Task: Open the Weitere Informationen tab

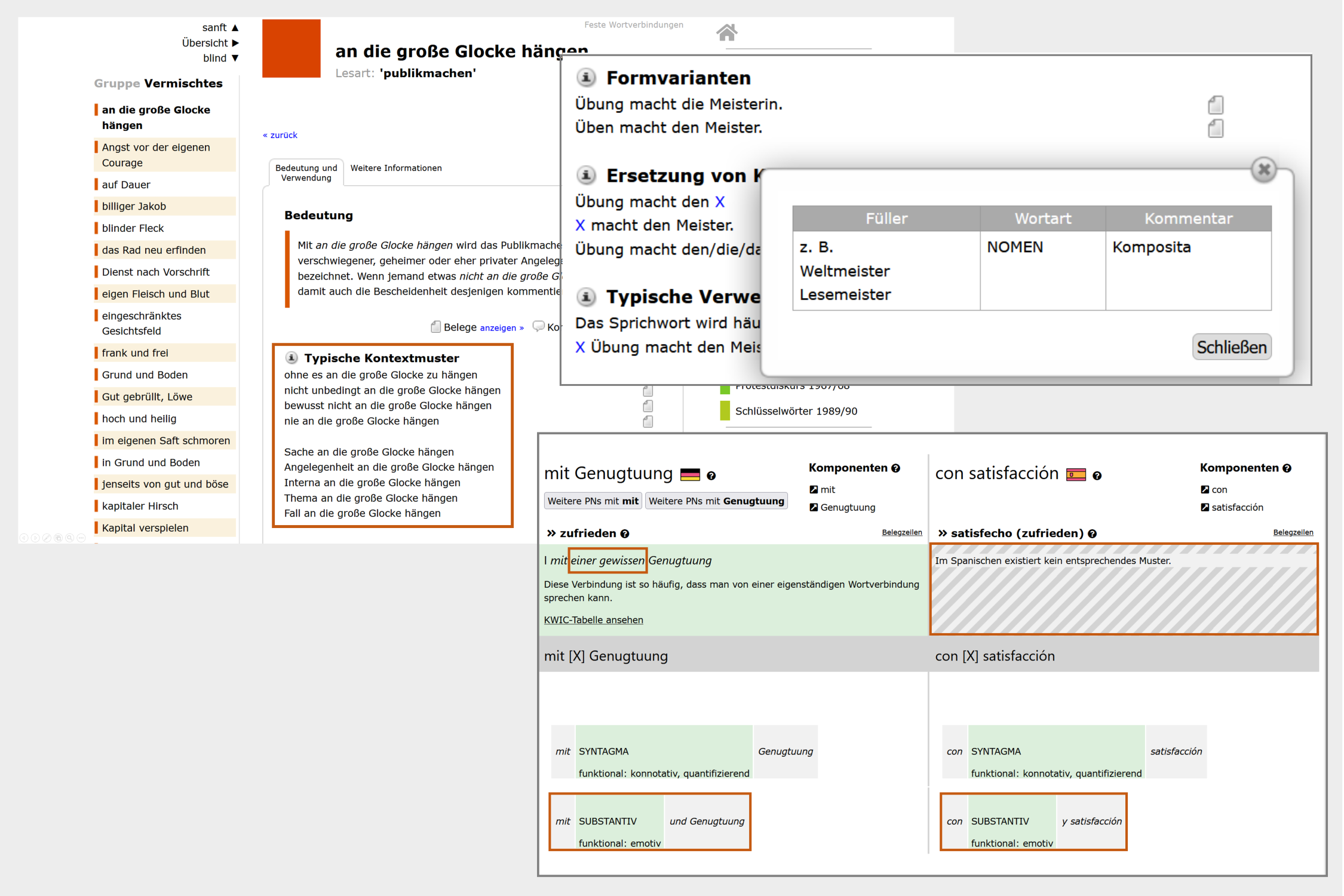Action: [396, 168]
